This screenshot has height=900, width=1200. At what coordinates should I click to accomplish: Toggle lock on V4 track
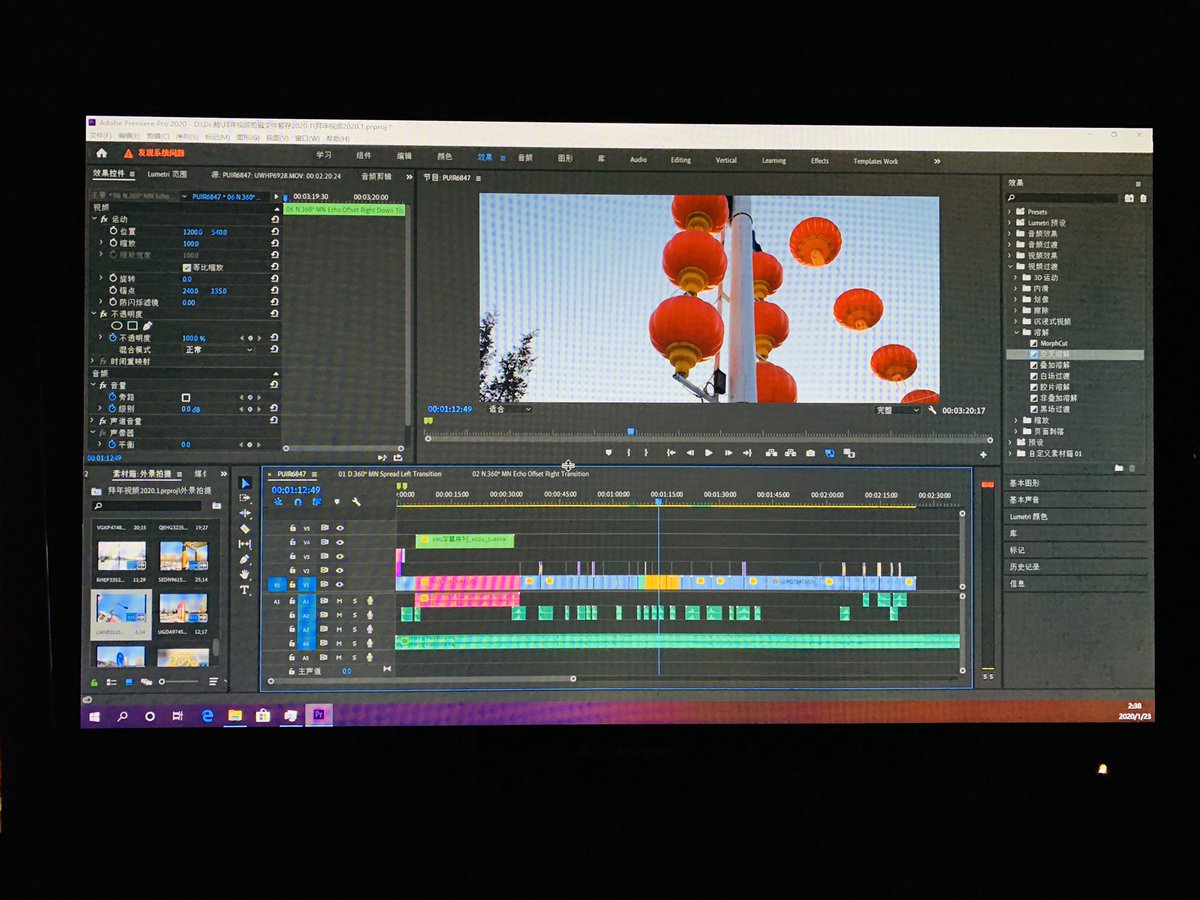click(x=293, y=542)
